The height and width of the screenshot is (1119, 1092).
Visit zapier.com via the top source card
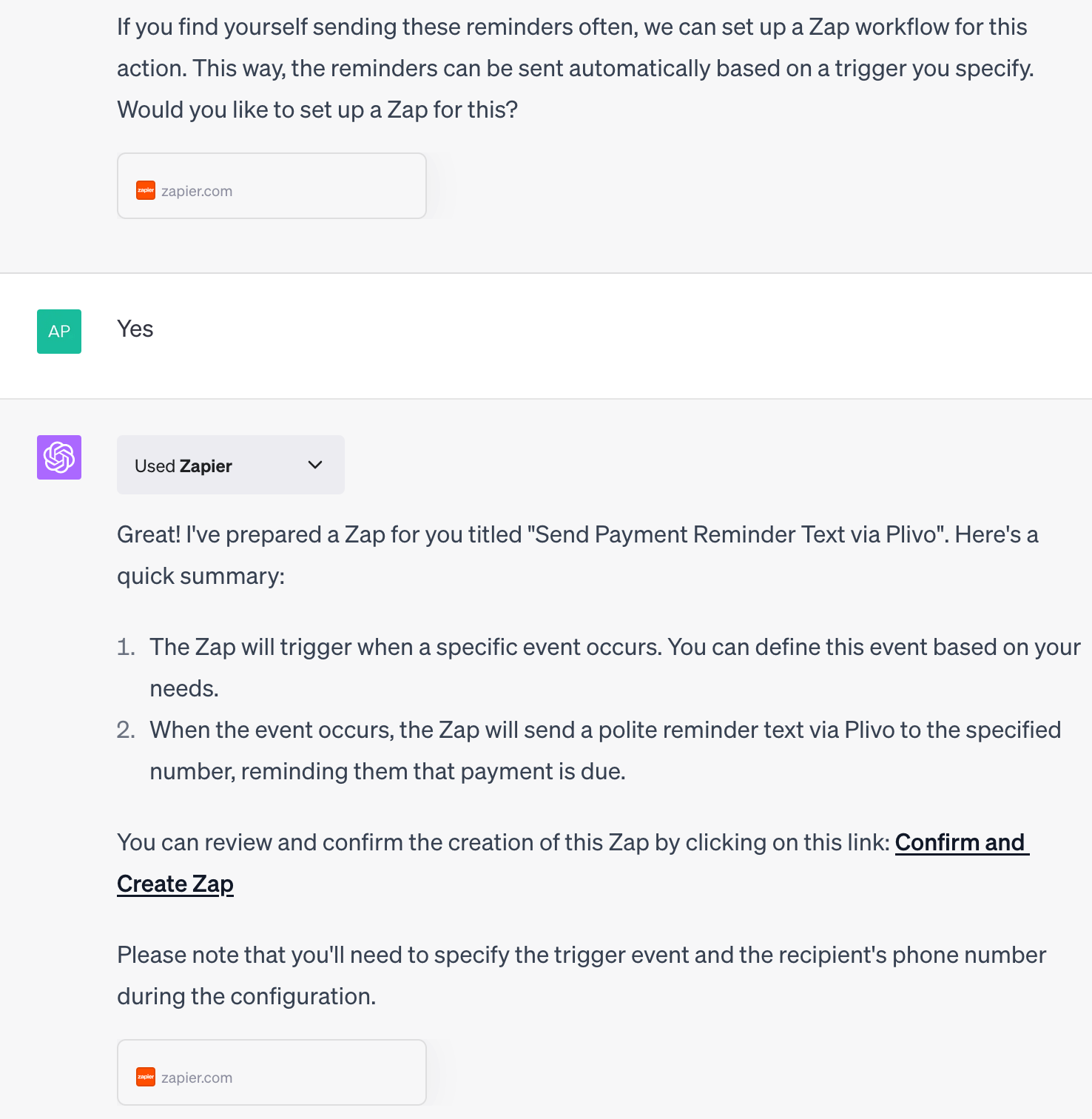click(x=271, y=185)
